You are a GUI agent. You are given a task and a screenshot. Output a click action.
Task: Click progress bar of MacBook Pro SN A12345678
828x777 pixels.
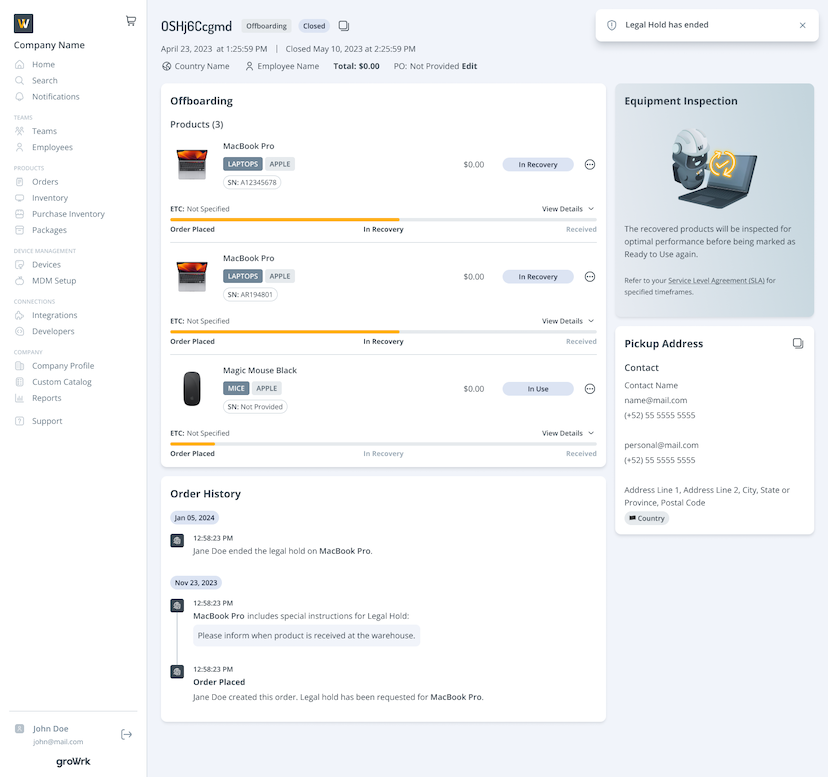[x=383, y=219]
